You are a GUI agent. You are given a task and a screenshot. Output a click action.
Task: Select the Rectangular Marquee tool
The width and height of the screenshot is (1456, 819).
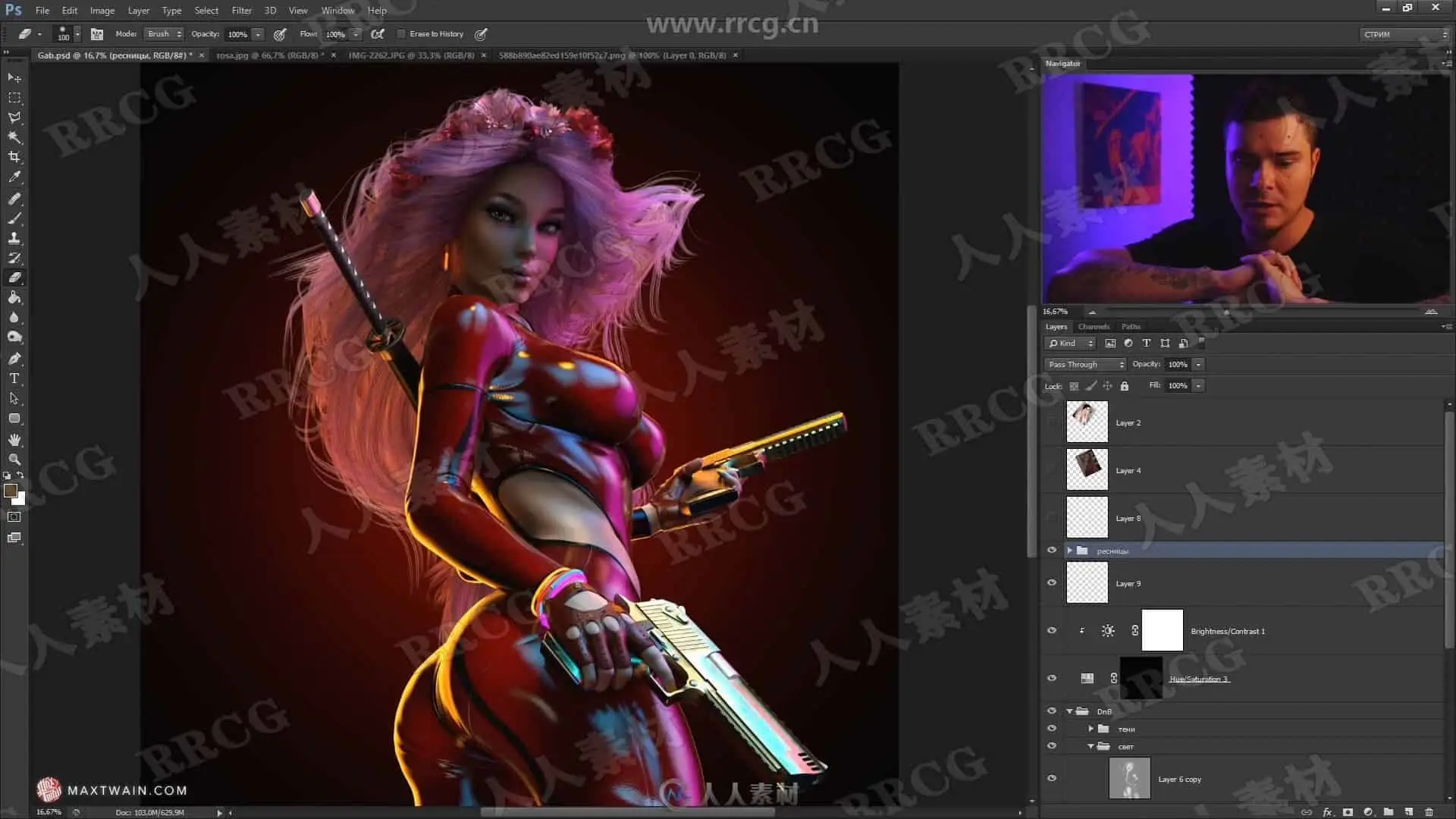point(14,98)
